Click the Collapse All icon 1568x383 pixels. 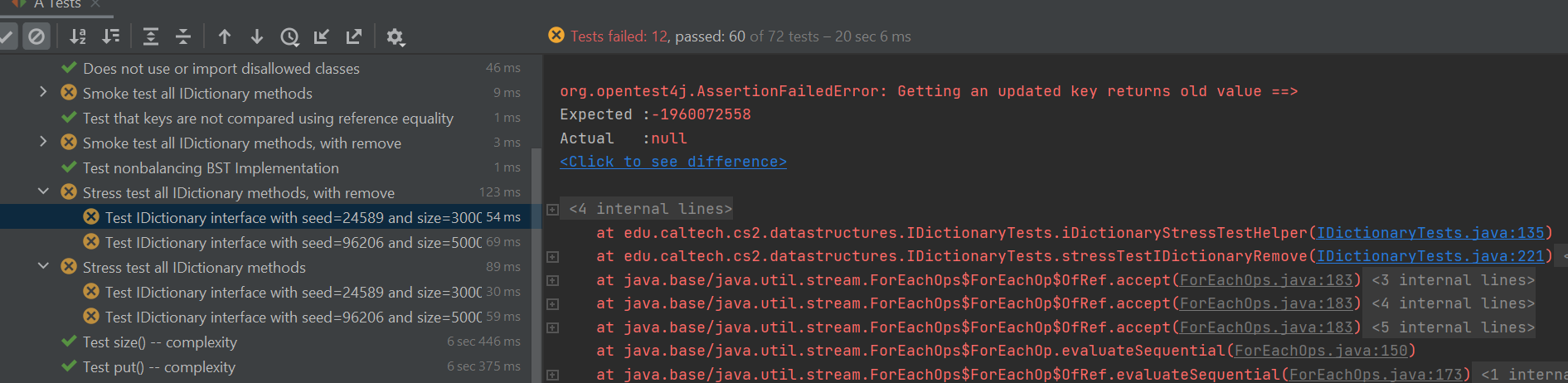pos(183,36)
